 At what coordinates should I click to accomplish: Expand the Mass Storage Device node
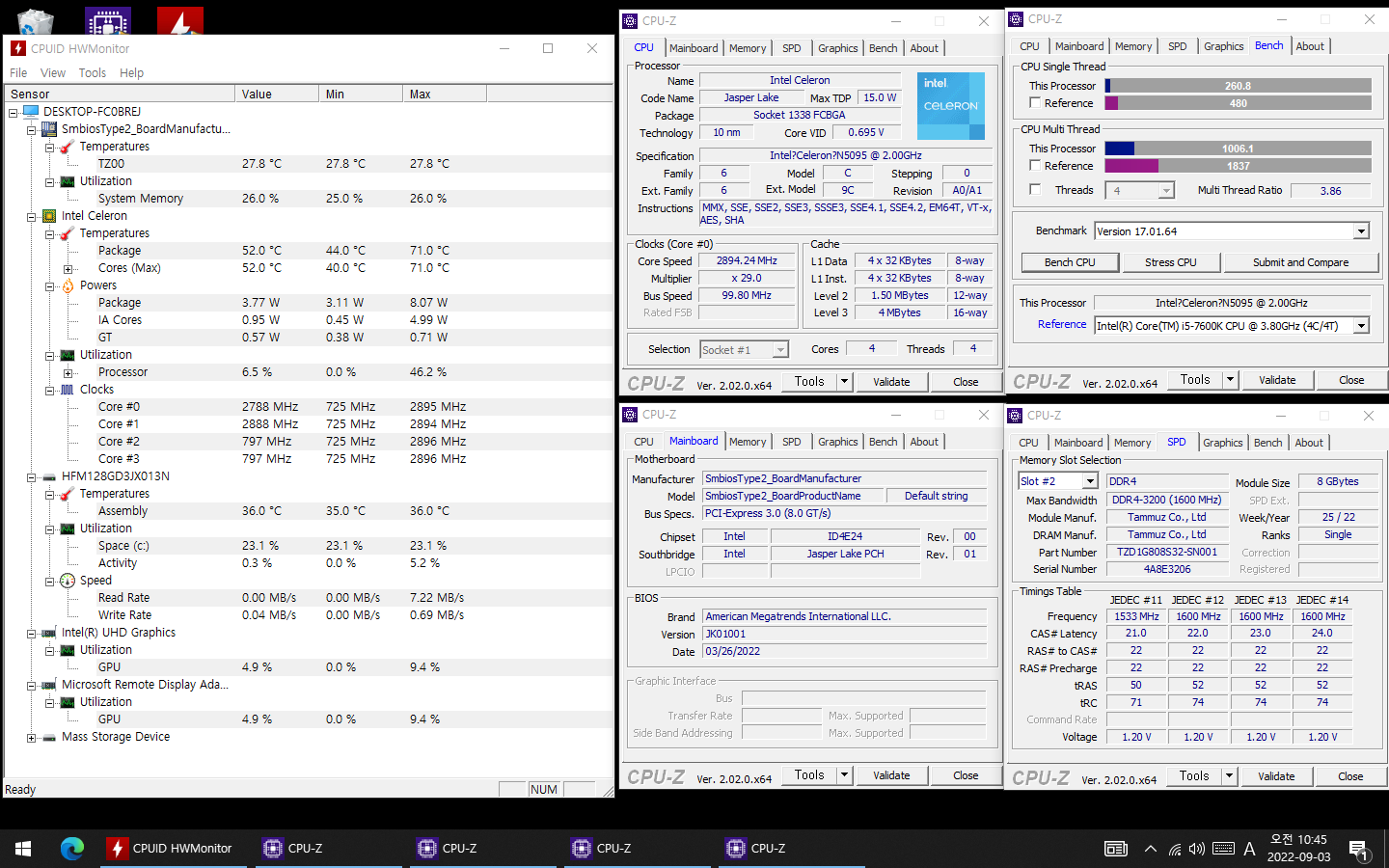(x=32, y=737)
